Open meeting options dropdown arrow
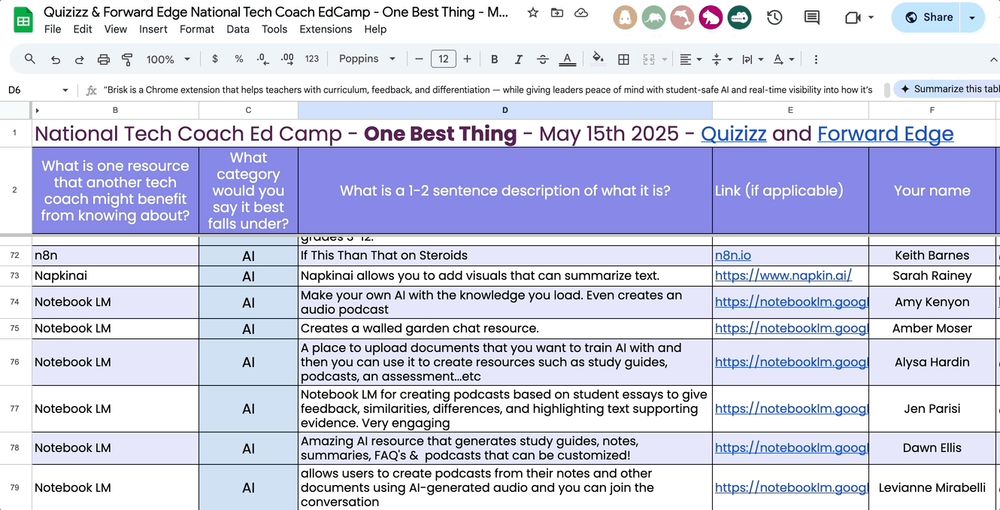1000x510 pixels. [x=871, y=18]
